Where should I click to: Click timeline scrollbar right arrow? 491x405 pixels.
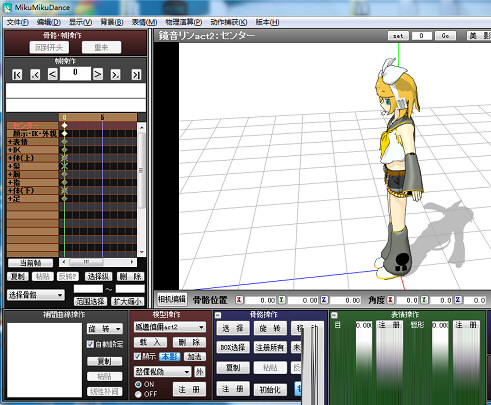[132, 262]
